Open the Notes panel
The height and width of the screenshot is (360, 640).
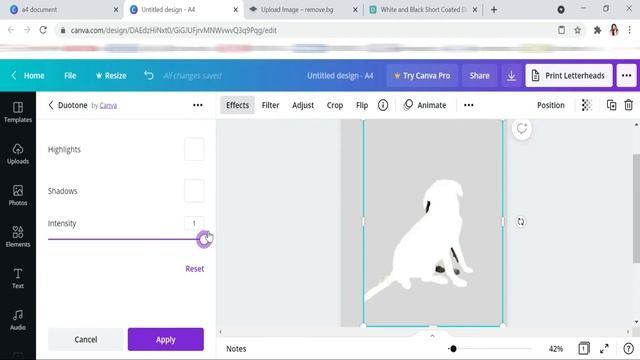click(236, 349)
